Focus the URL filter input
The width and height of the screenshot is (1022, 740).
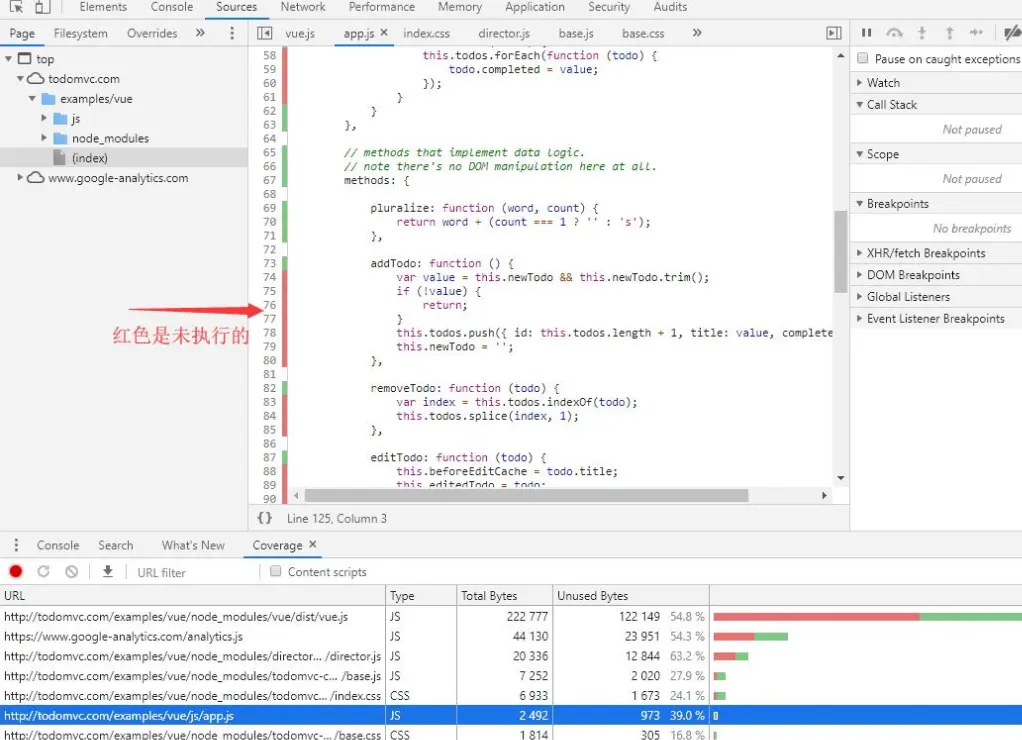[194, 572]
